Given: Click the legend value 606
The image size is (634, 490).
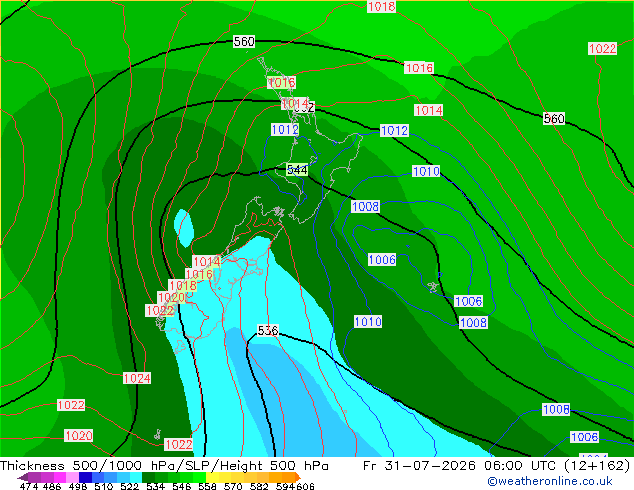Looking at the screenshot, I should coord(305,486).
